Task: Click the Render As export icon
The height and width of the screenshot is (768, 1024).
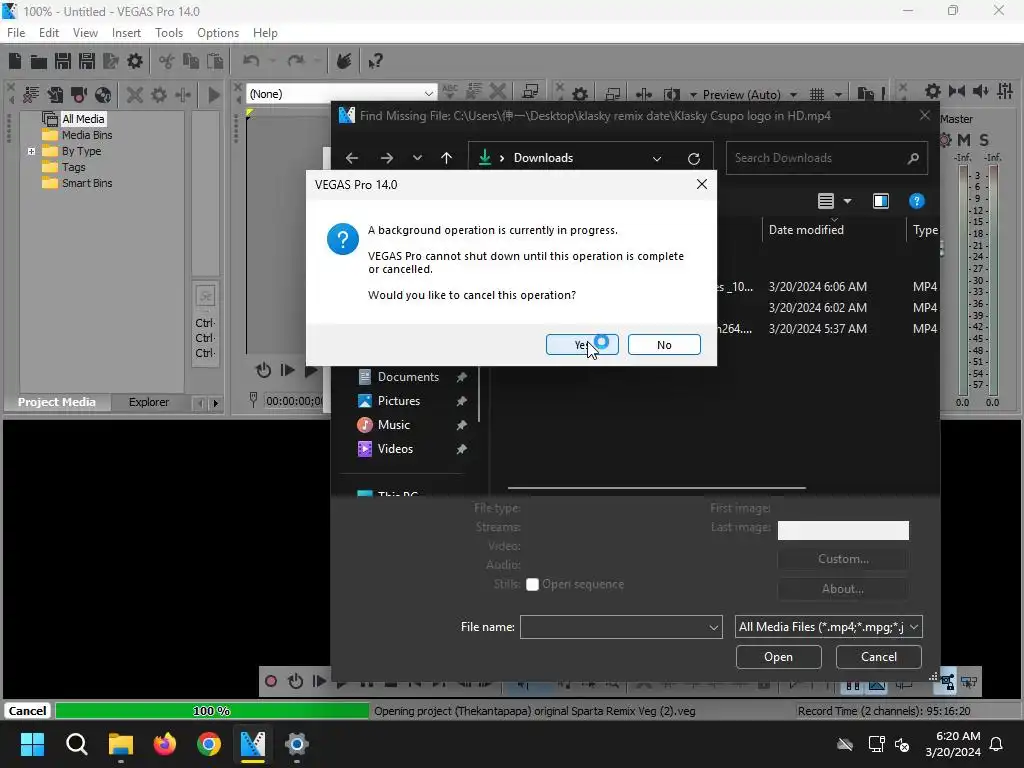Action: tap(110, 61)
